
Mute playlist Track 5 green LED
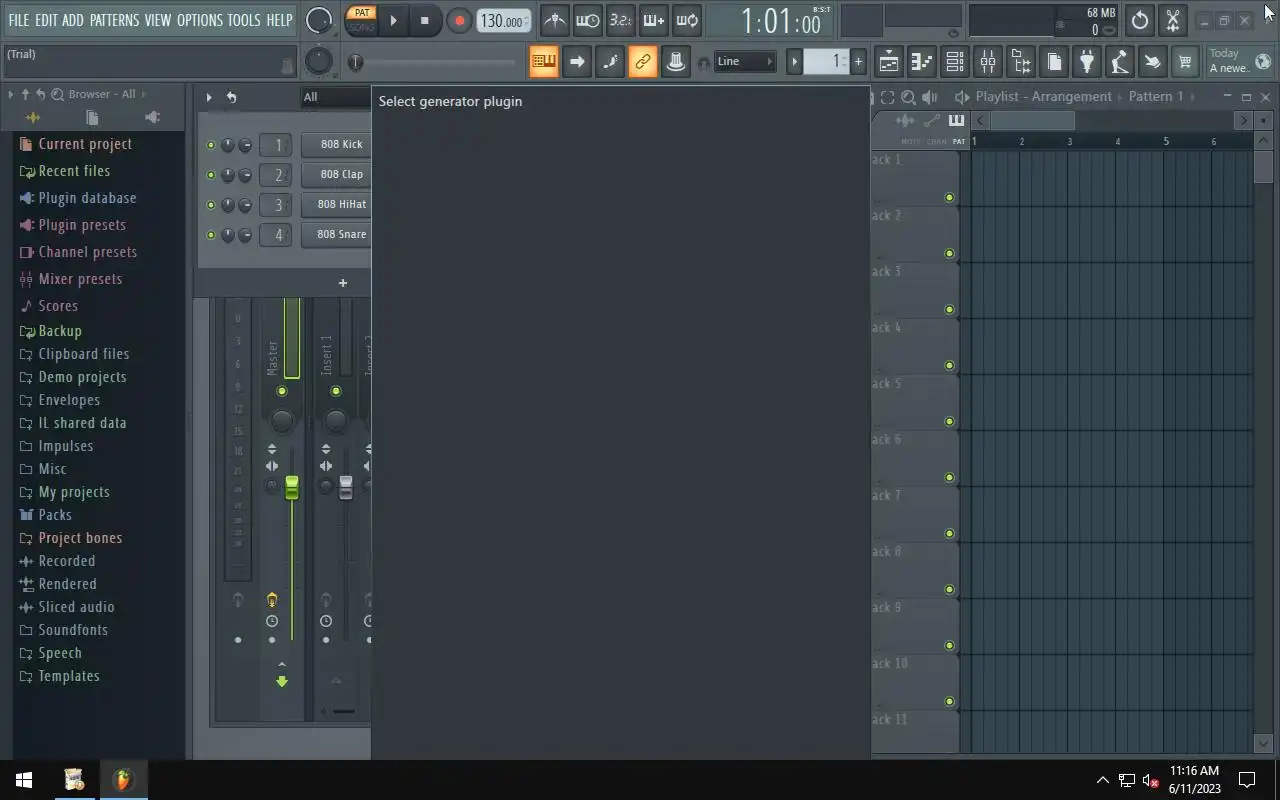[950, 422]
